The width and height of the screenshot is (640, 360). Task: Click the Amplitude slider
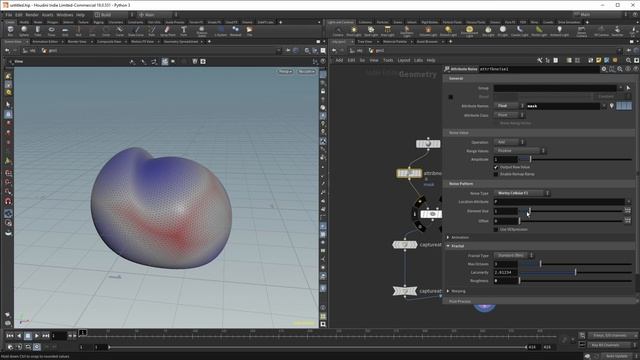click(x=576, y=160)
